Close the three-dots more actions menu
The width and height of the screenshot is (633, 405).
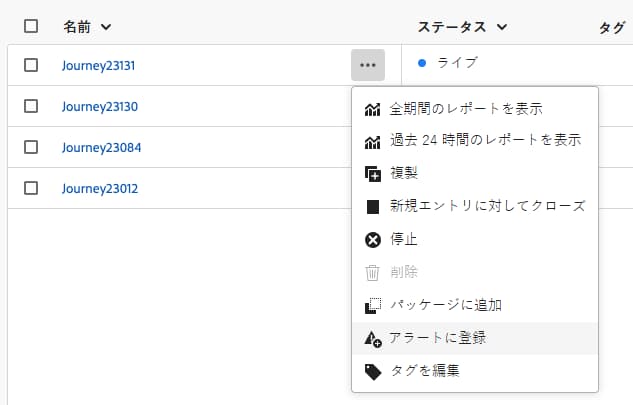pos(368,65)
